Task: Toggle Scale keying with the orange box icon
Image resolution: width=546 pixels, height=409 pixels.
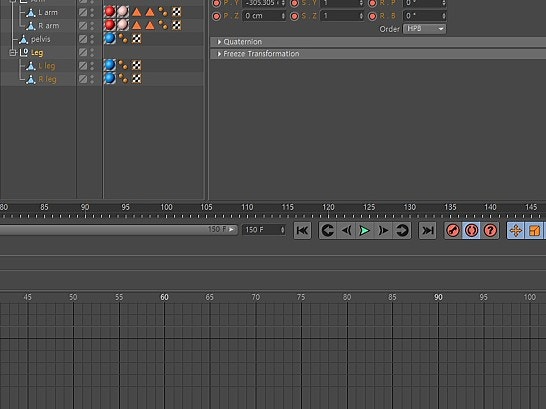Action: pyautogui.click(x=534, y=230)
